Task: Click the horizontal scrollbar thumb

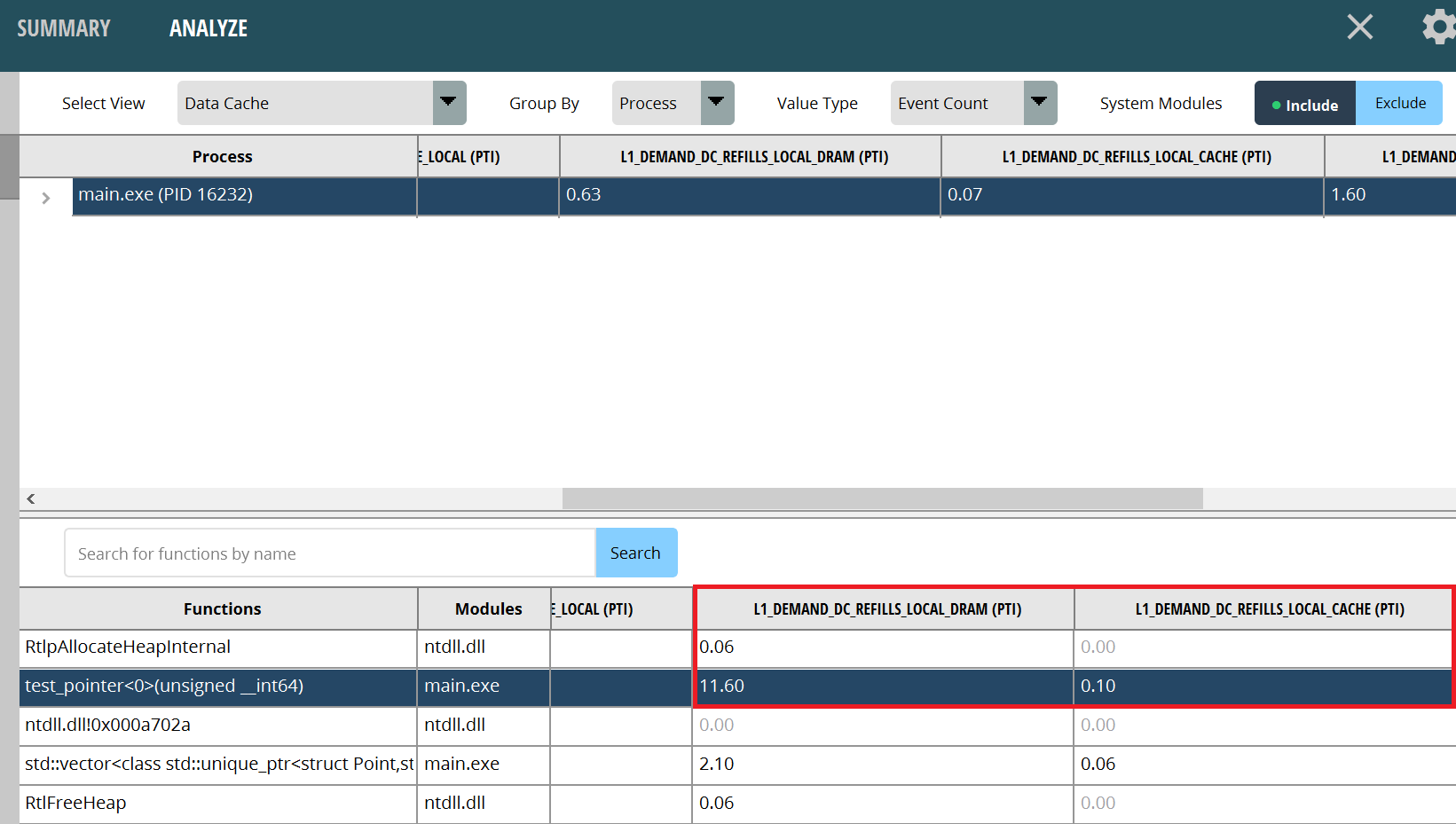Action: point(882,499)
